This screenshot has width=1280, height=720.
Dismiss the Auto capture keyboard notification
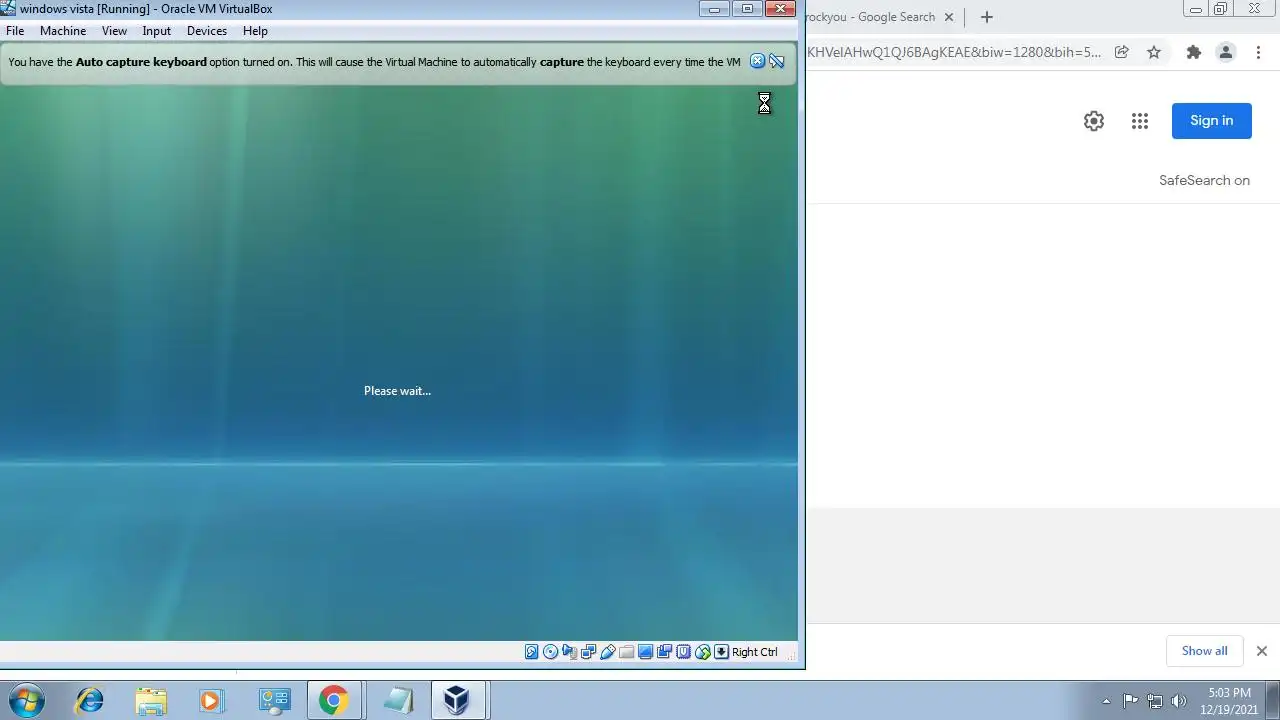(757, 61)
